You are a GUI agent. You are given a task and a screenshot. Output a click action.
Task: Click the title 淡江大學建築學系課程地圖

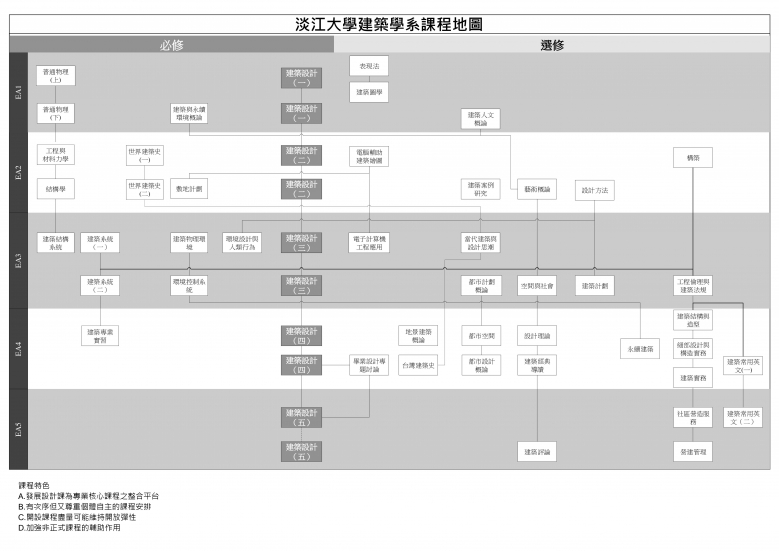390,24
